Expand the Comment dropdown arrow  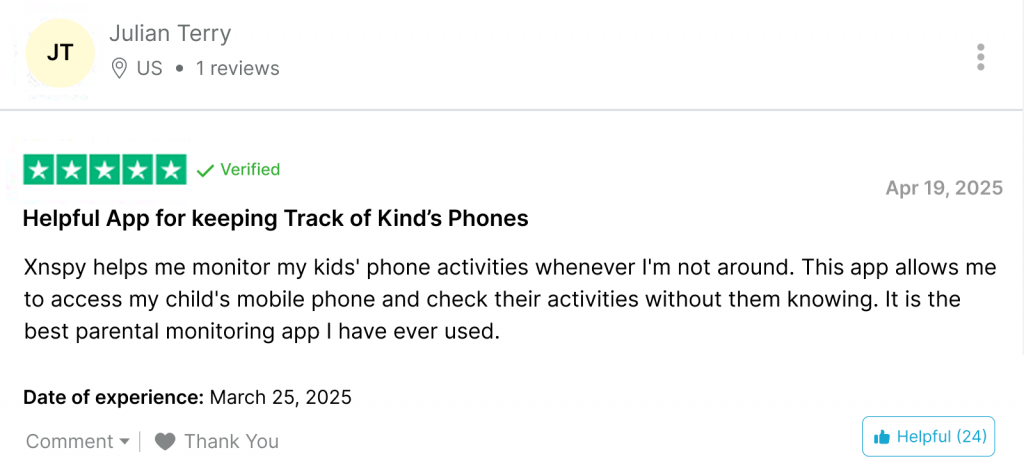125,442
